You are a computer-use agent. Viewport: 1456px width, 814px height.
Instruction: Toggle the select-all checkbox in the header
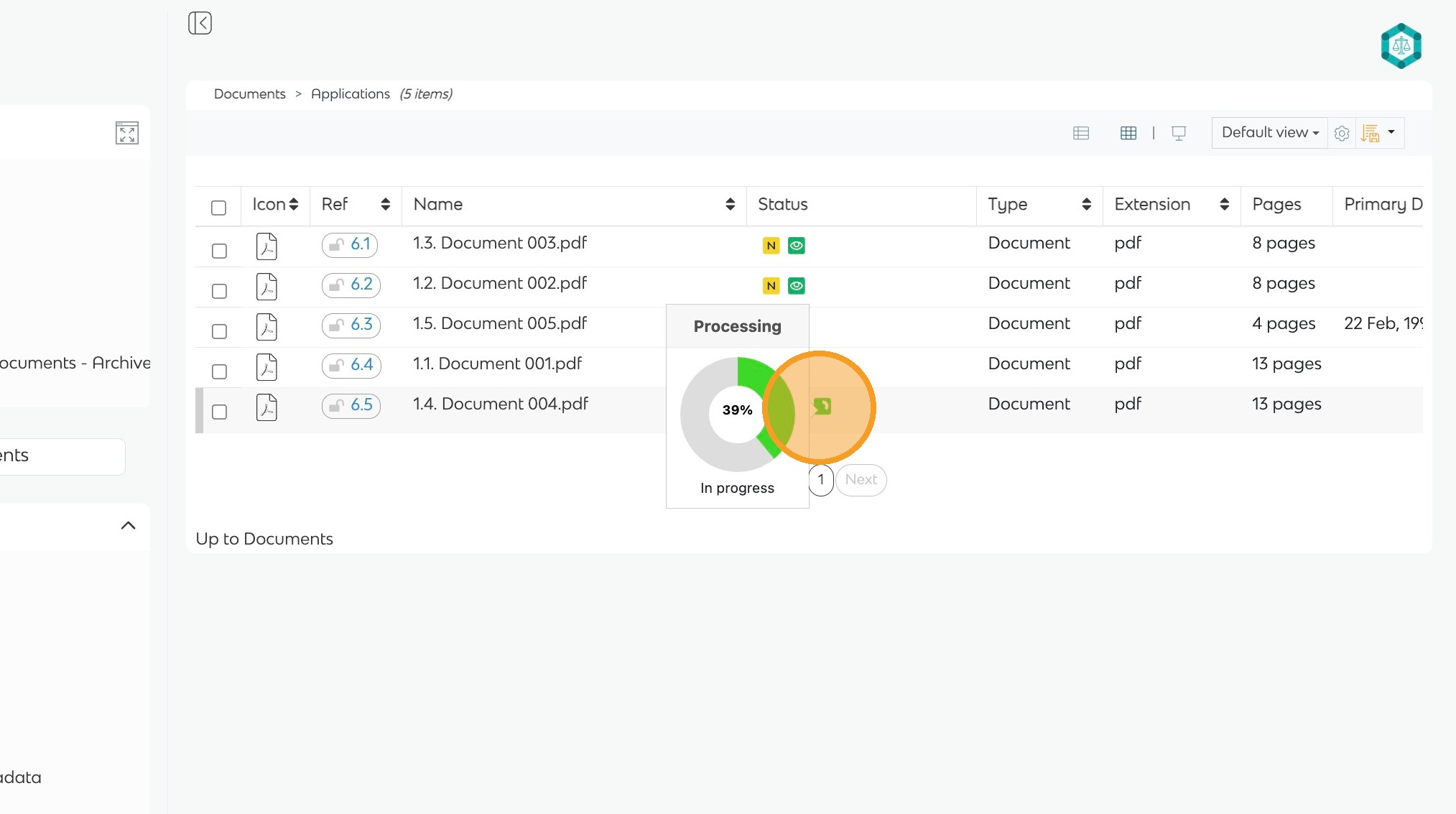(219, 208)
